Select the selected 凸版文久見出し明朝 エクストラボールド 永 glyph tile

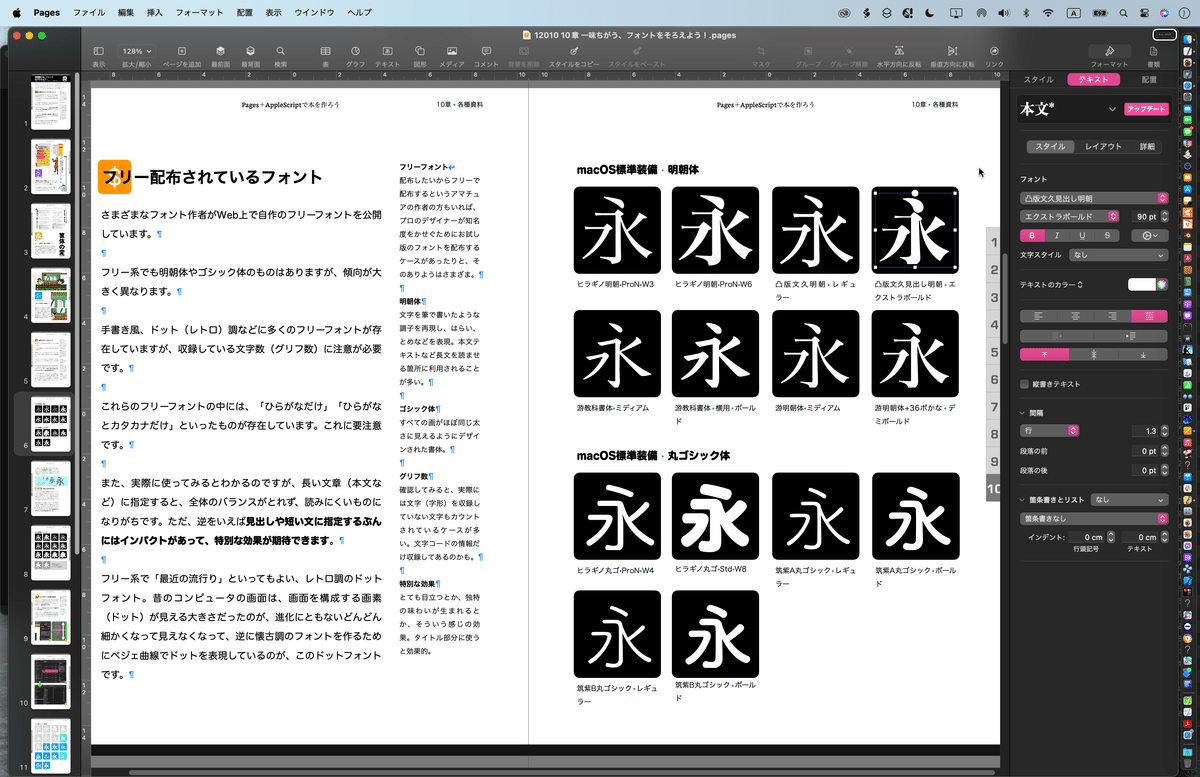pyautogui.click(x=915, y=230)
